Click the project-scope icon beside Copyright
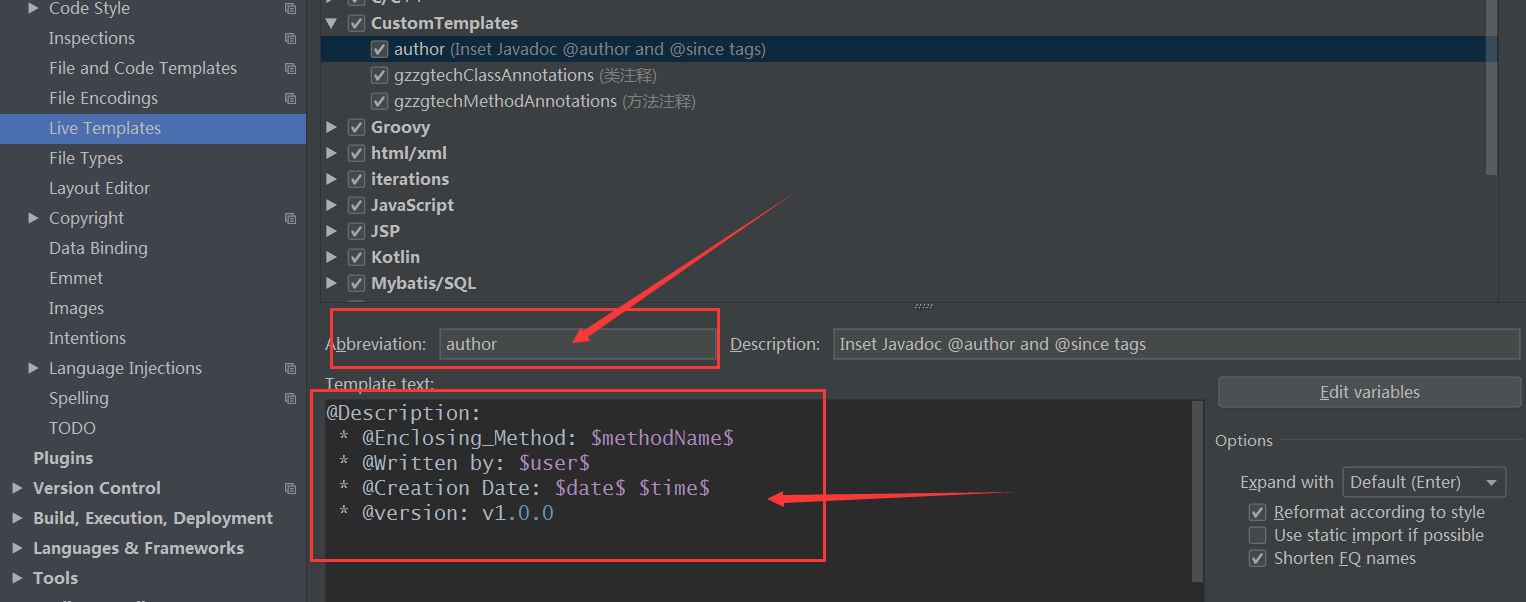The width and height of the screenshot is (1526, 602). pyautogui.click(x=290, y=219)
